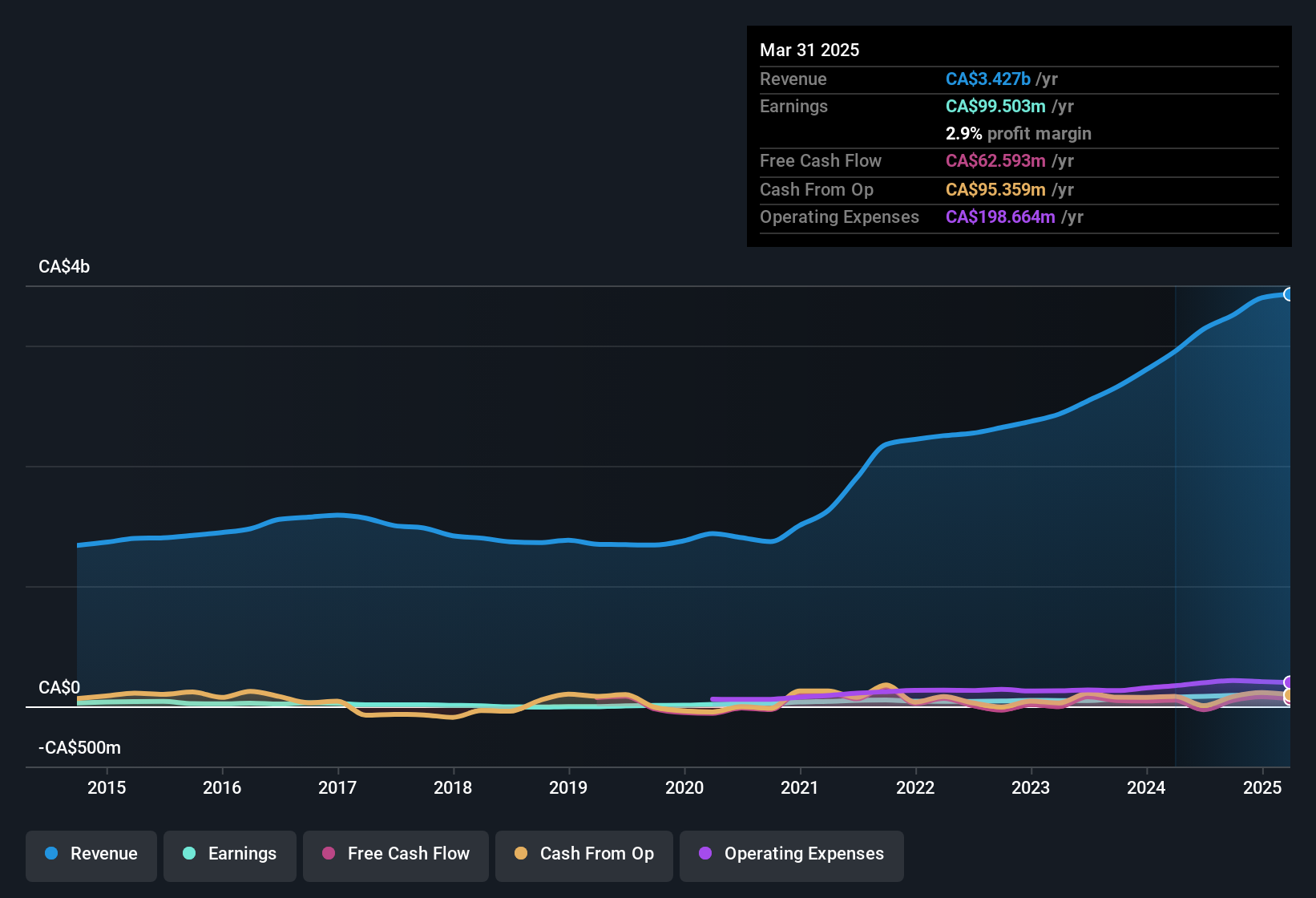Select the 2023 x-axis label
The image size is (1316, 898).
pos(1031,787)
